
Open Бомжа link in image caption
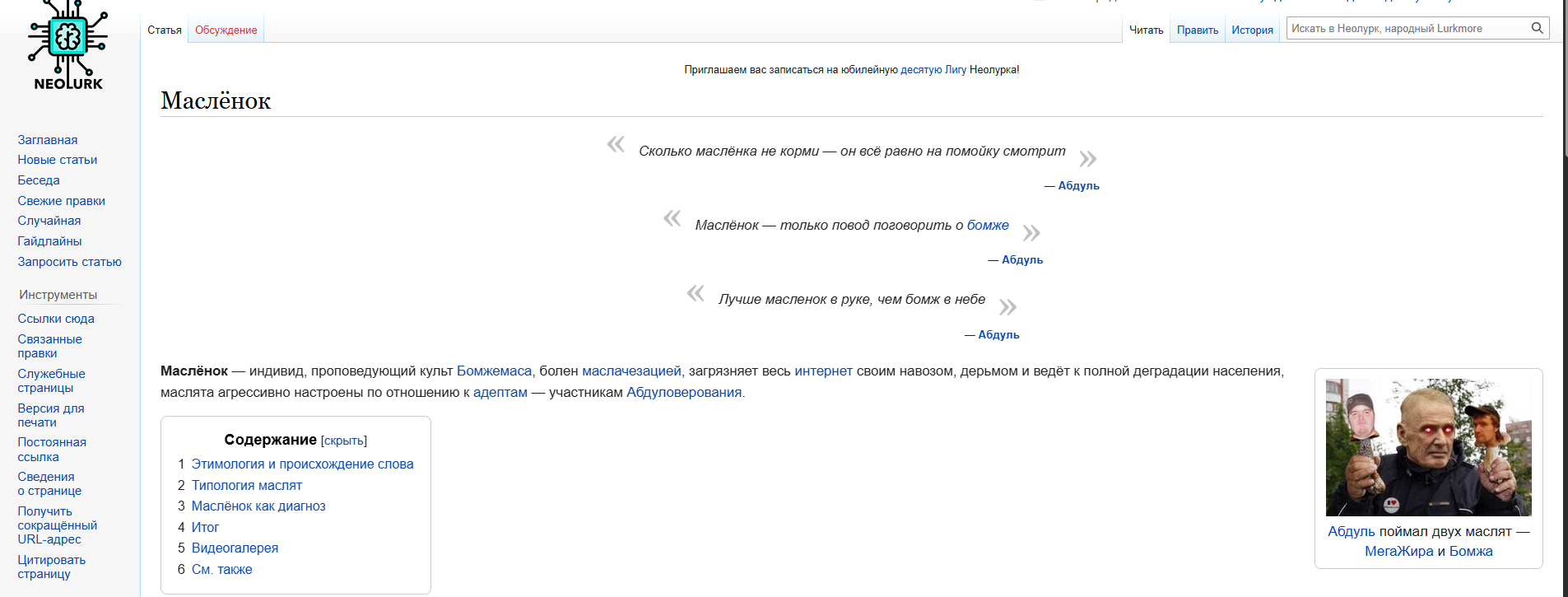click(1471, 552)
